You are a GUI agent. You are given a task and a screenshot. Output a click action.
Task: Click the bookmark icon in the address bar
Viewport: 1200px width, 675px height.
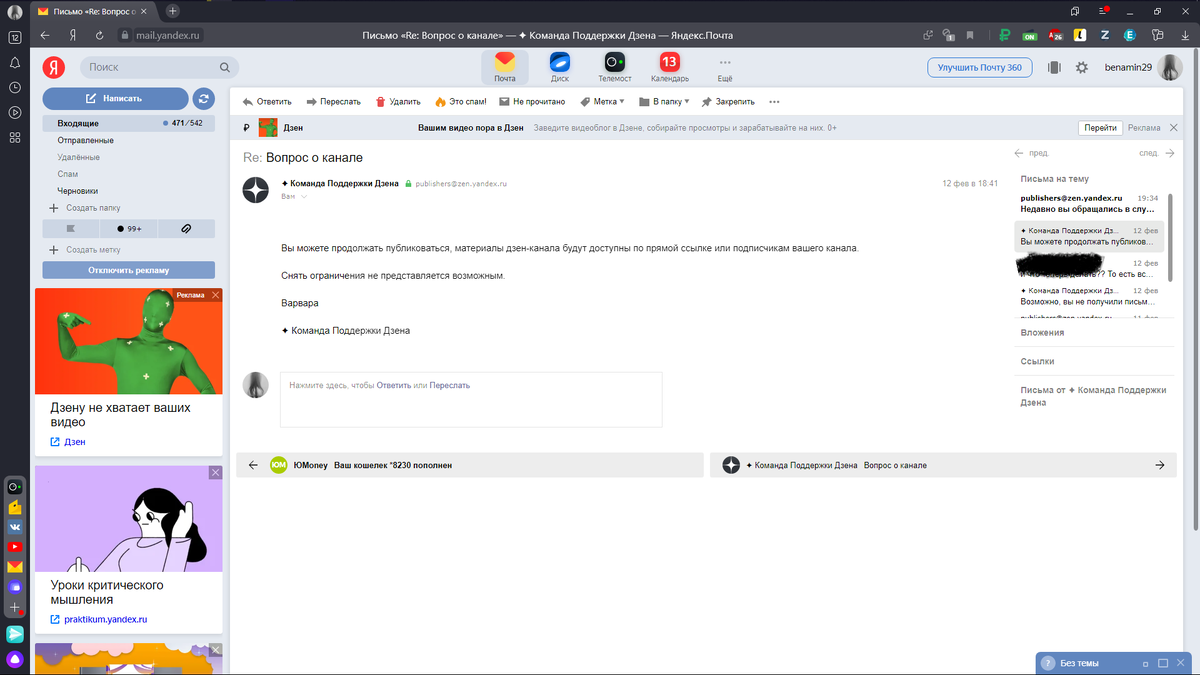point(969,35)
